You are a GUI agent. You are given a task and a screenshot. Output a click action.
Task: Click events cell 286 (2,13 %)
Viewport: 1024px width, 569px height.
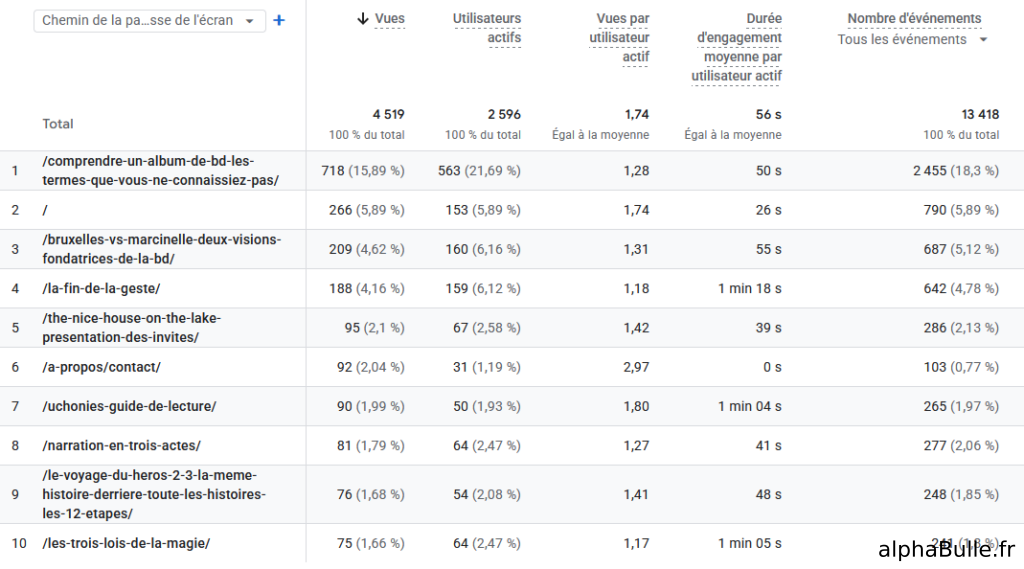coord(961,328)
